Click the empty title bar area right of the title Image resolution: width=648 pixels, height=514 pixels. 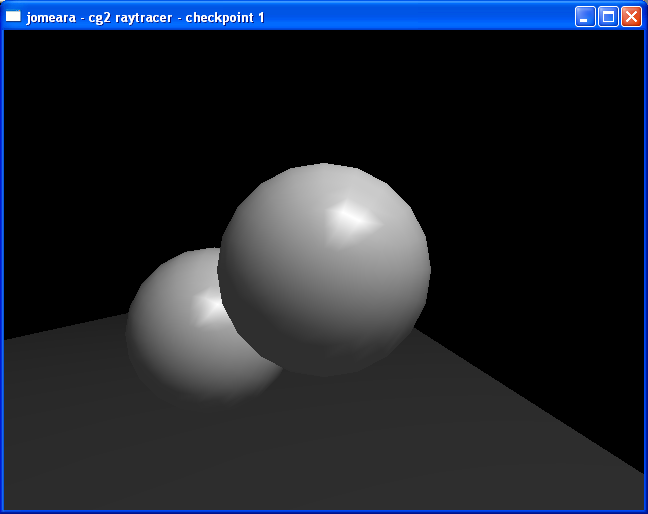pyautogui.click(x=420, y=17)
